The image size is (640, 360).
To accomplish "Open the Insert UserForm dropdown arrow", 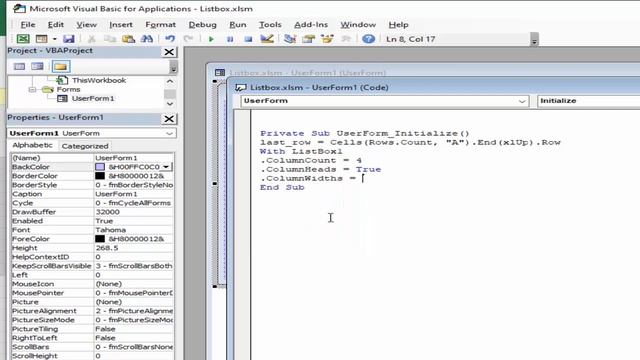I will pos(54,39).
